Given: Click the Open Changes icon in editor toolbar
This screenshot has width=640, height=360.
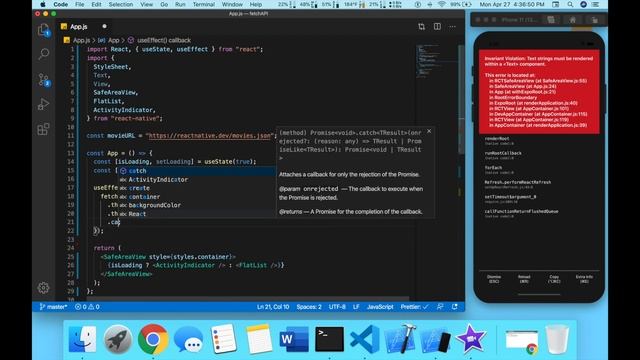Looking at the screenshot, I should 421,27.
